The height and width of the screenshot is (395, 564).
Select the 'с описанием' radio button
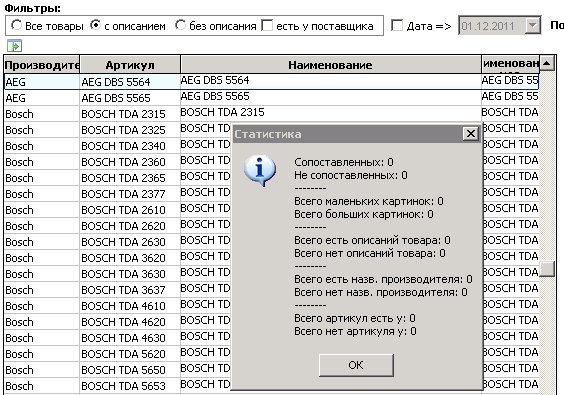95,26
